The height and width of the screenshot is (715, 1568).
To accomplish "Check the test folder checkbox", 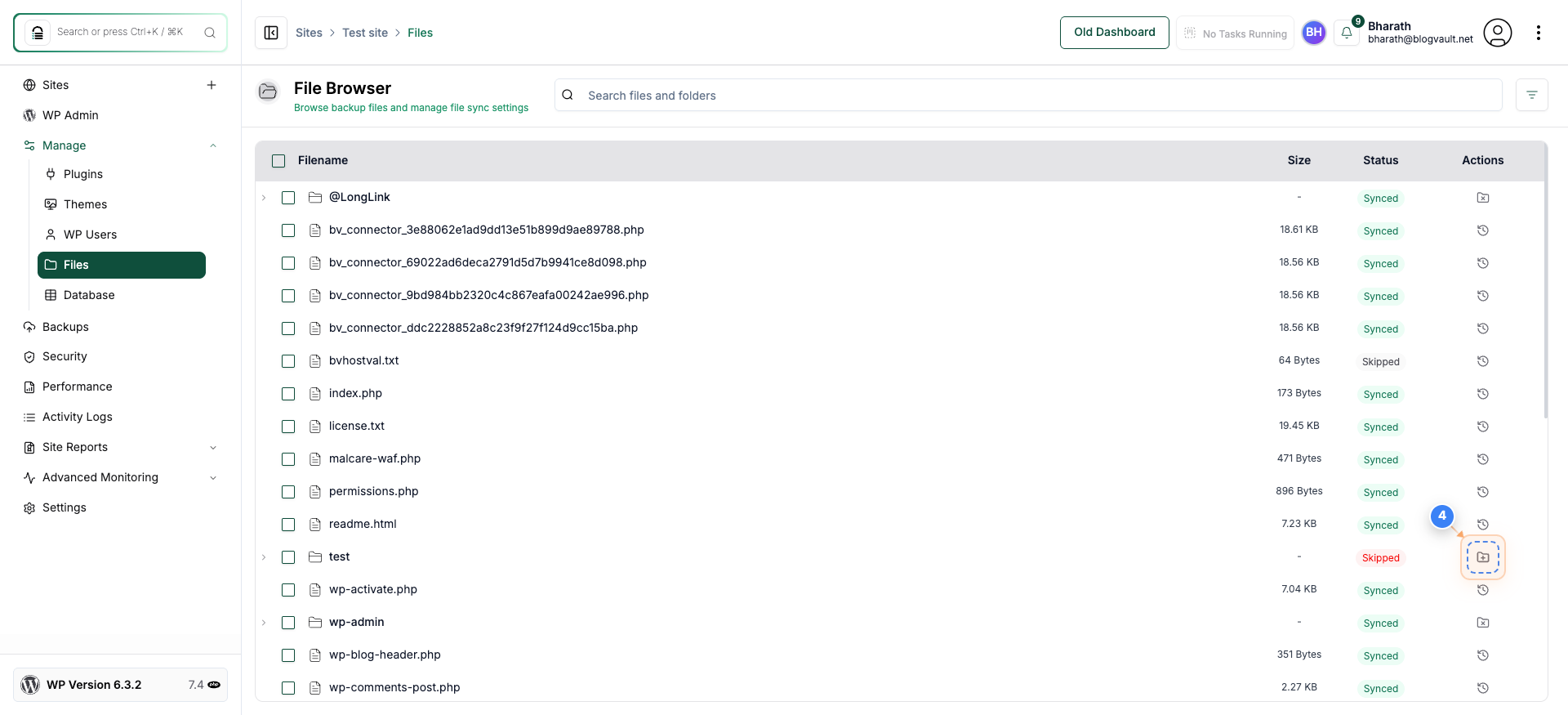I will point(288,557).
